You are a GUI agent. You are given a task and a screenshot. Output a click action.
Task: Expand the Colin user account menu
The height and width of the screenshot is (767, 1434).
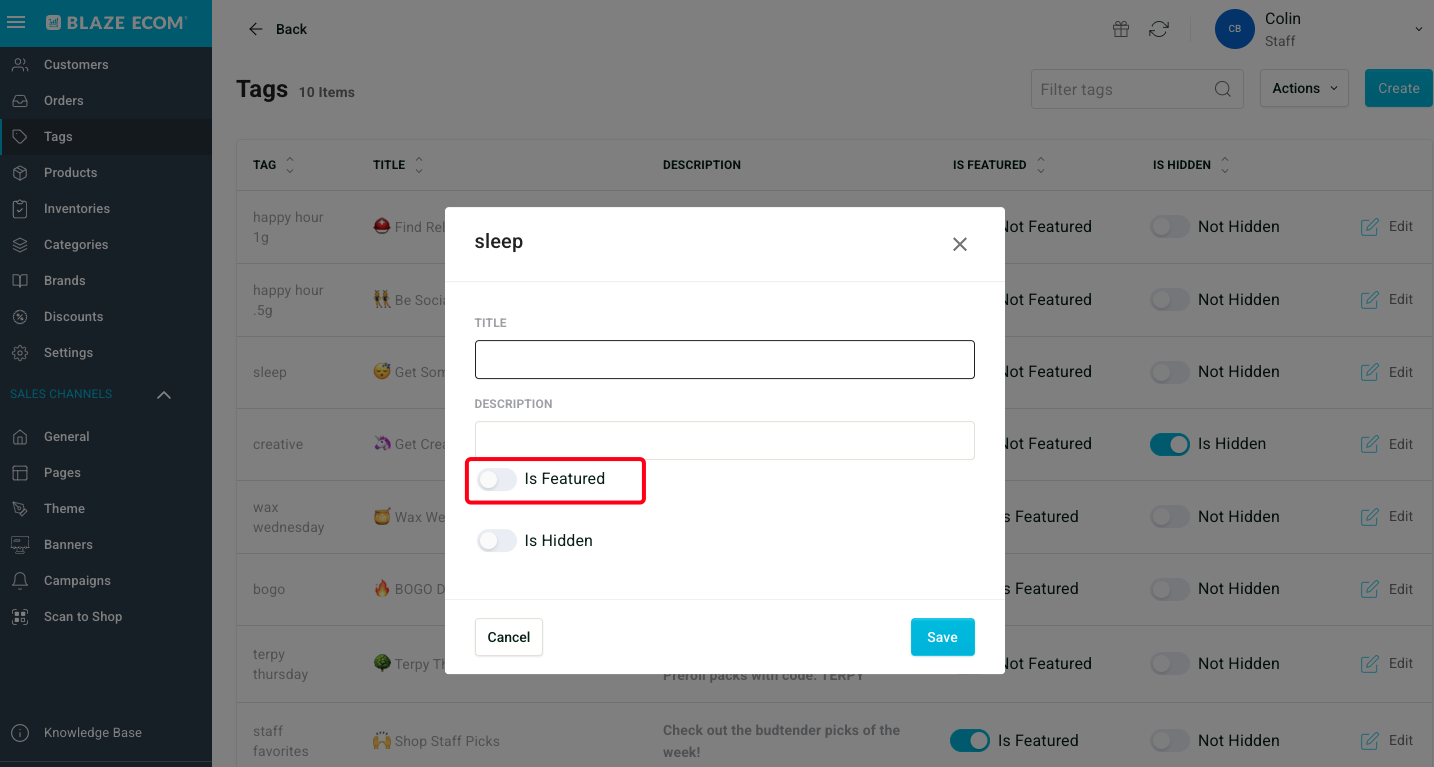click(x=1418, y=30)
